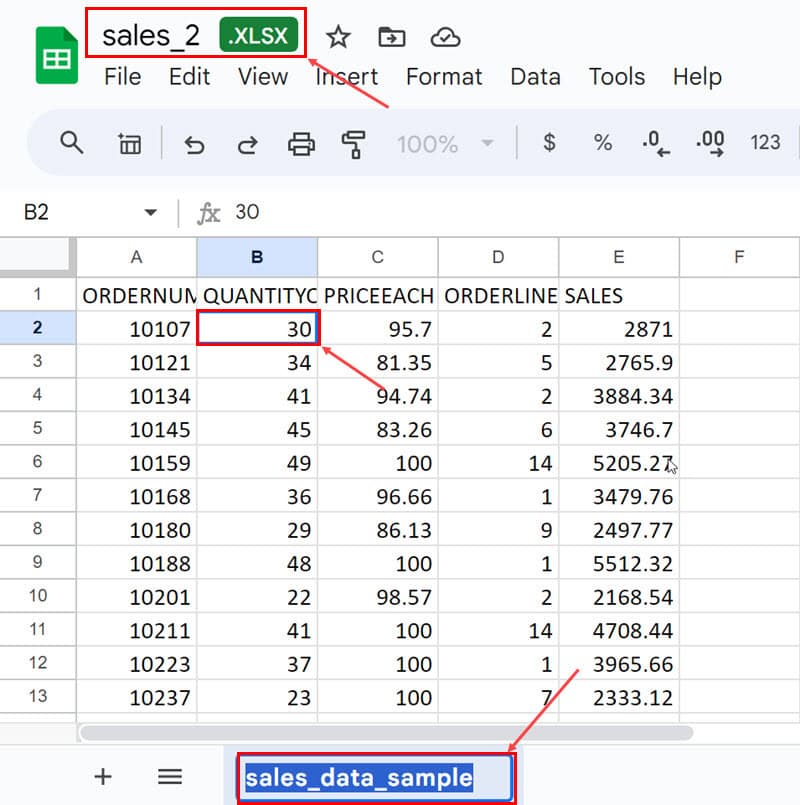Open the 123 more formats menu

[765, 143]
